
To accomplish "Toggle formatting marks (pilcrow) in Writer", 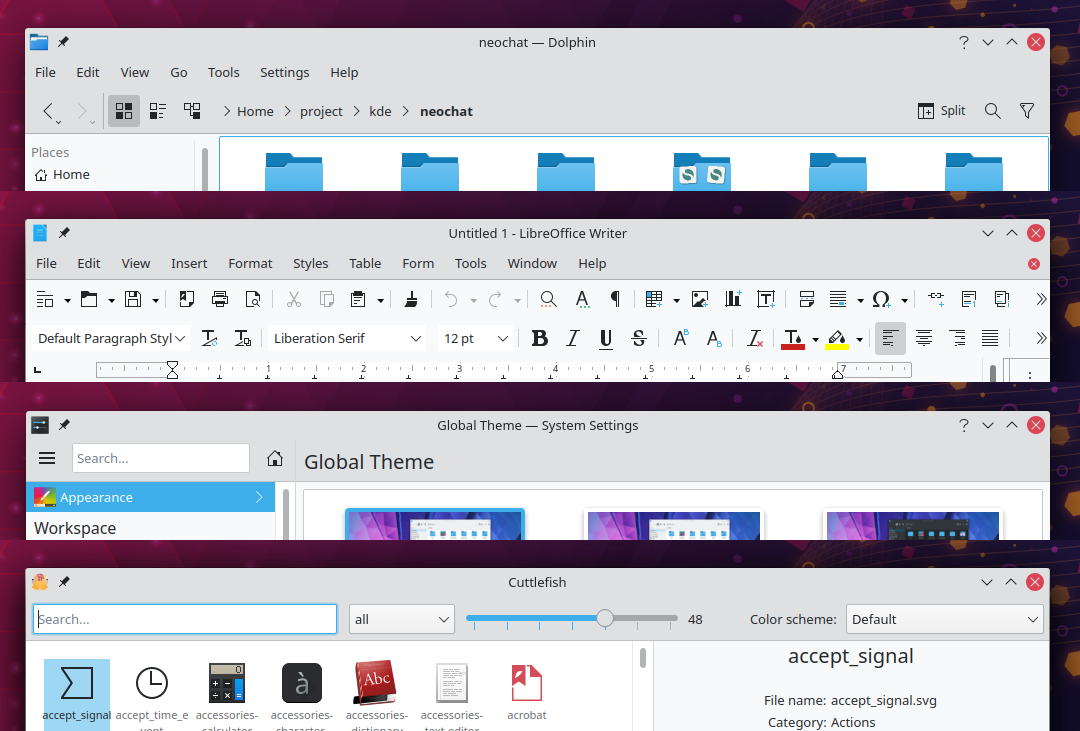I will (x=615, y=299).
